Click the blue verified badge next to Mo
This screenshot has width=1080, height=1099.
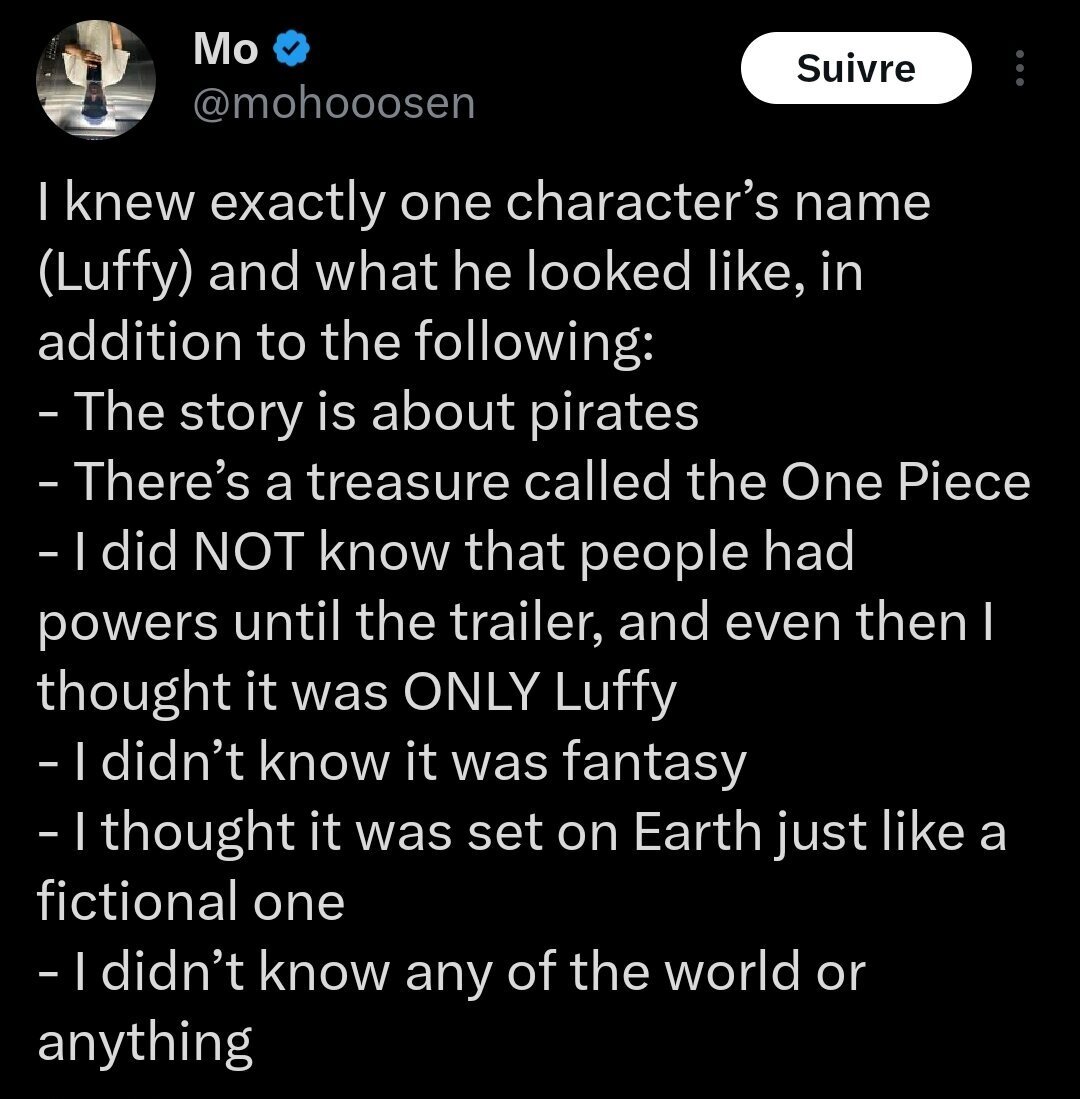pos(291,49)
